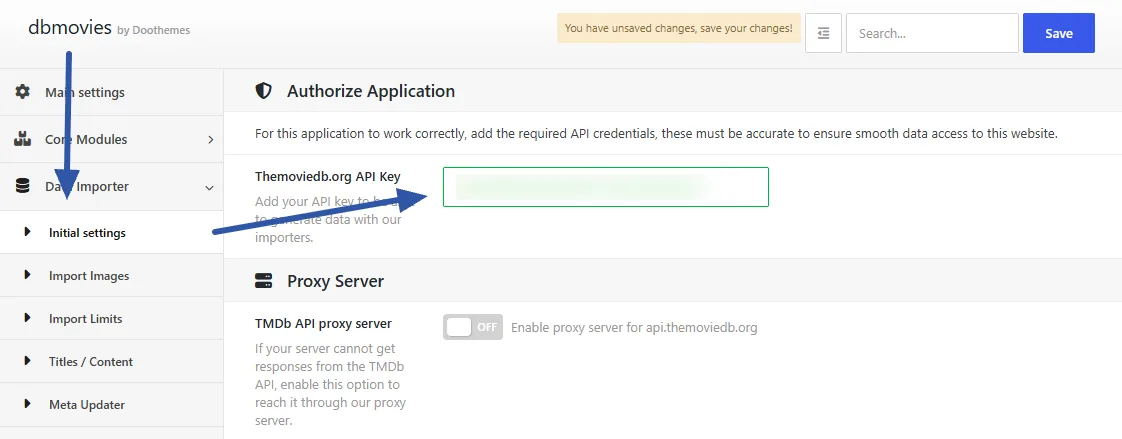Collapse Data Importer using its chevron
The image size is (1122, 439).
(210, 187)
